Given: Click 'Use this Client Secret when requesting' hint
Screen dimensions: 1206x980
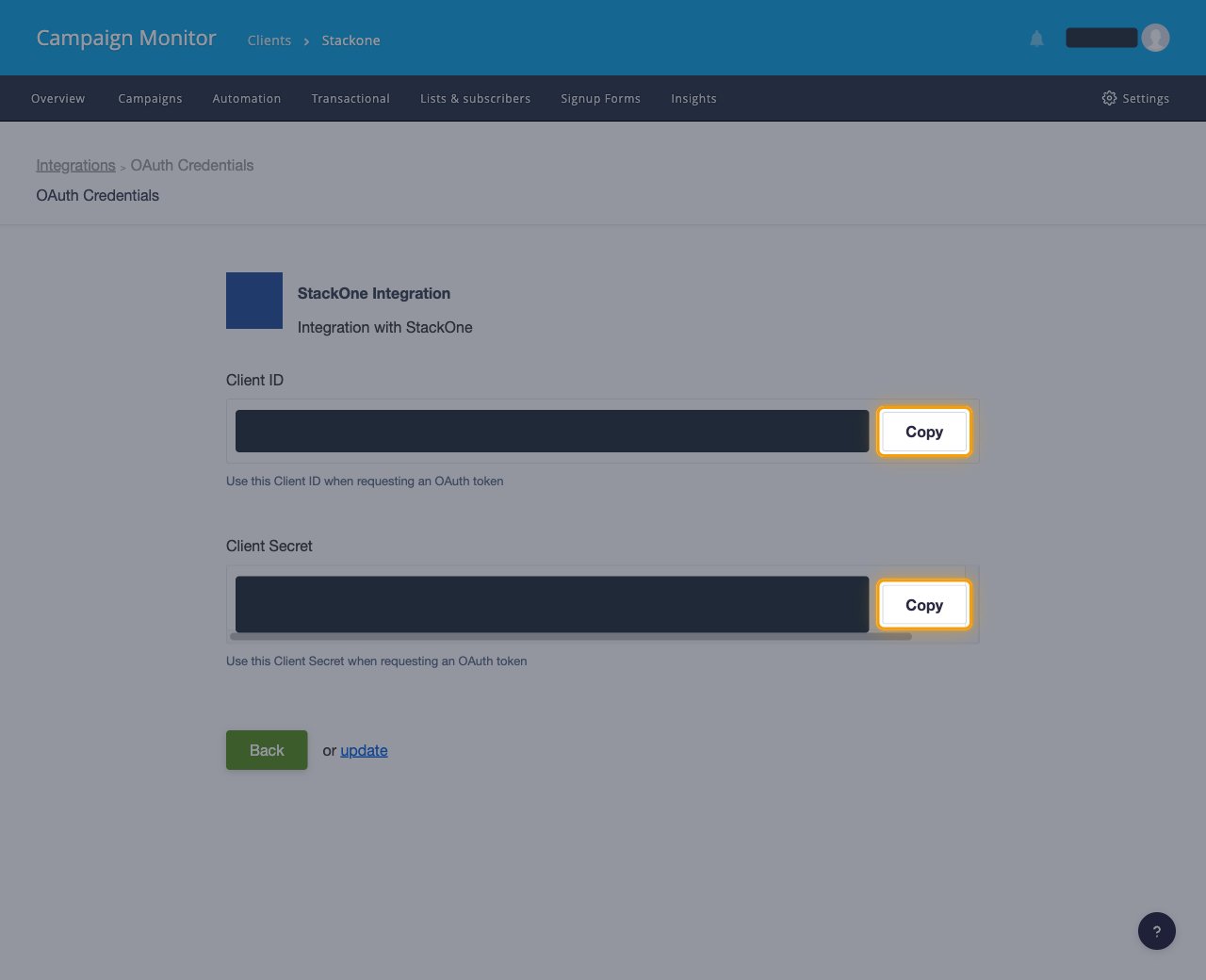Looking at the screenshot, I should click(376, 661).
